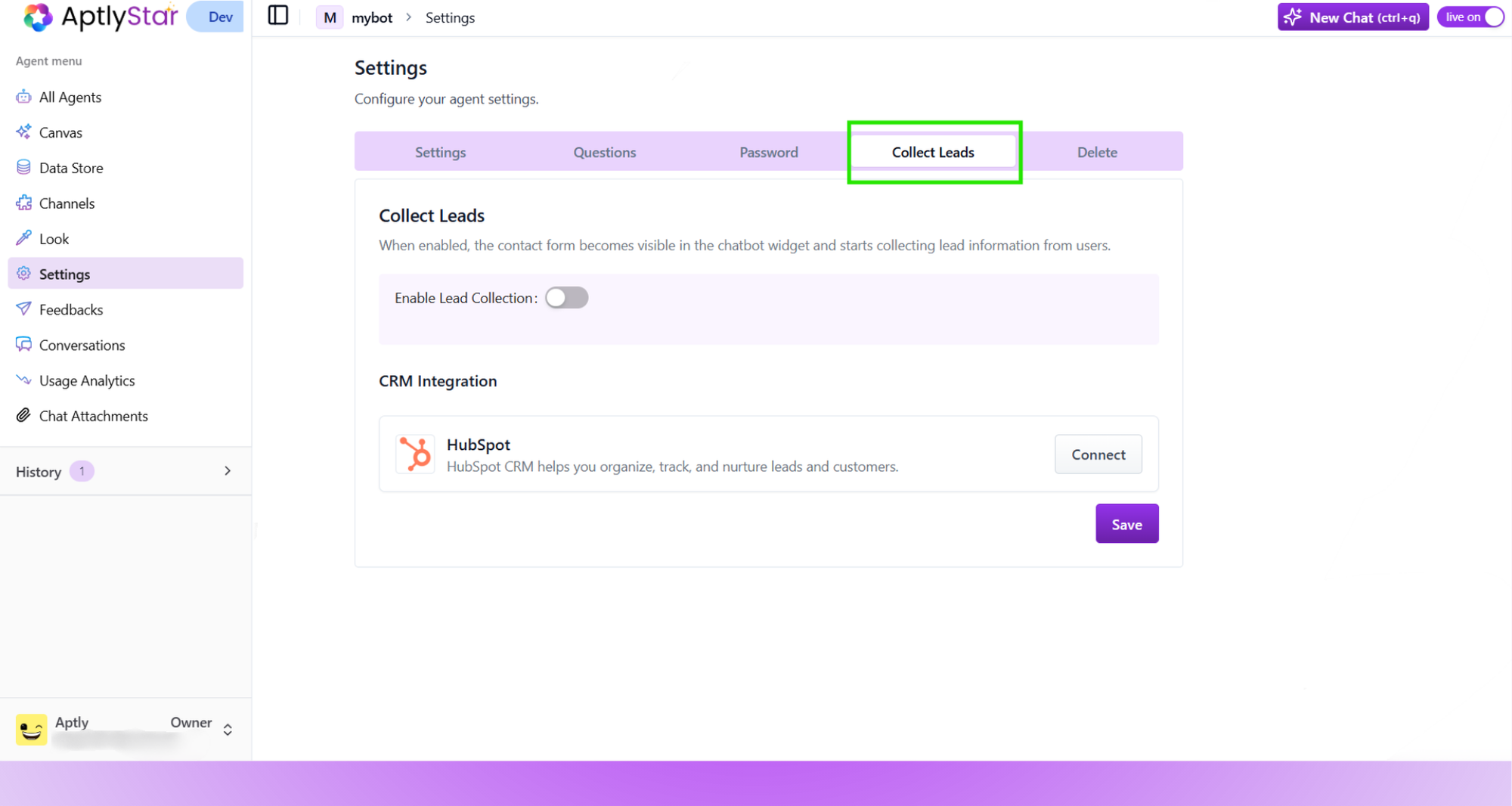Start a New Chat
The image size is (1512, 806).
click(x=1352, y=17)
